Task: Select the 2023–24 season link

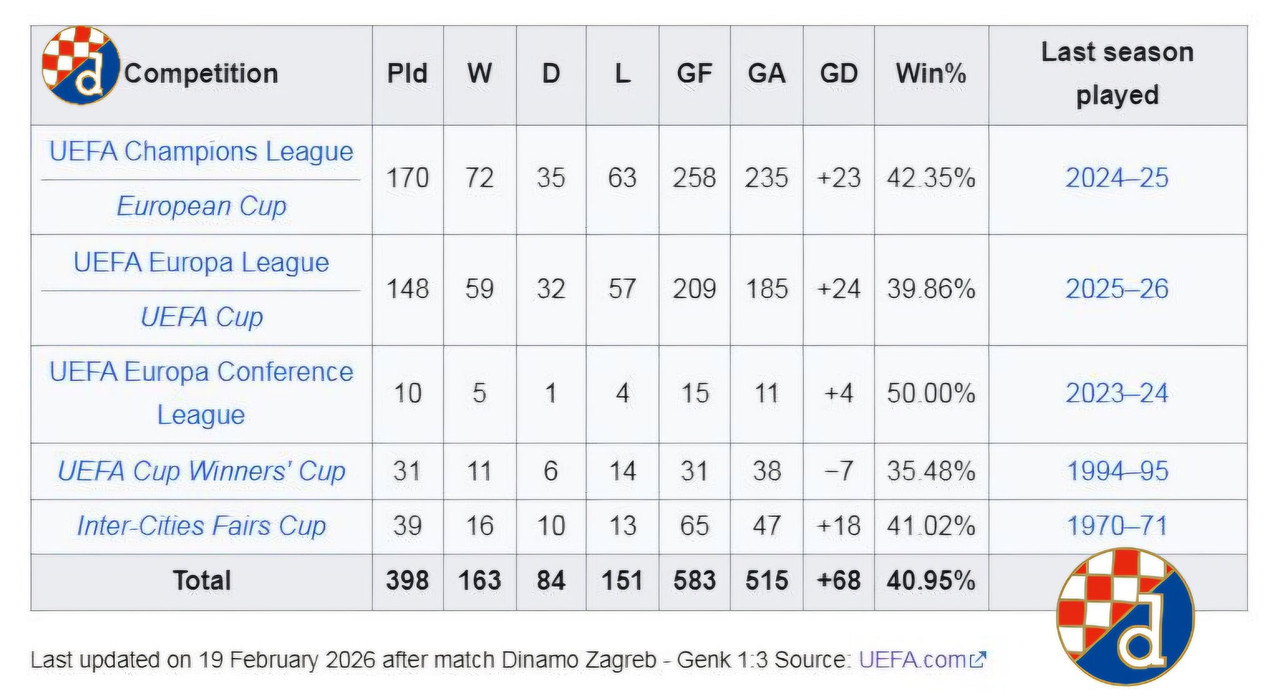Action: [1116, 394]
